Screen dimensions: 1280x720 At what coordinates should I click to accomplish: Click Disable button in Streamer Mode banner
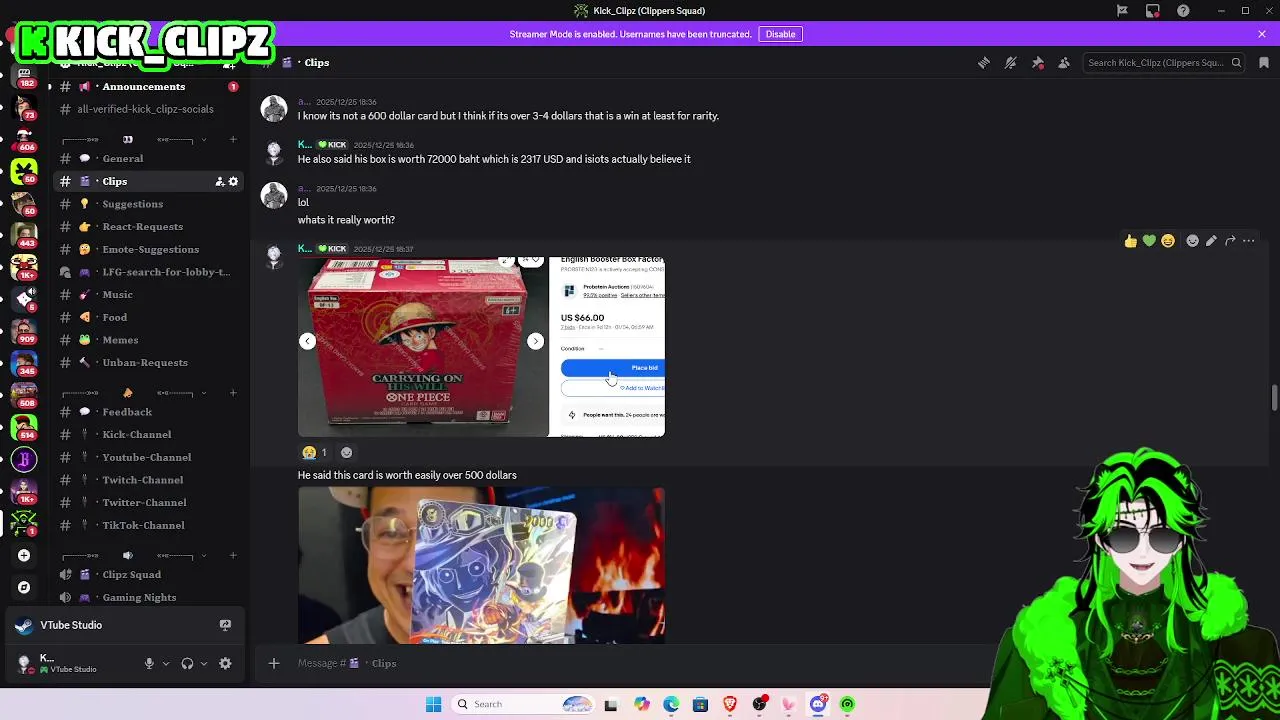780,34
